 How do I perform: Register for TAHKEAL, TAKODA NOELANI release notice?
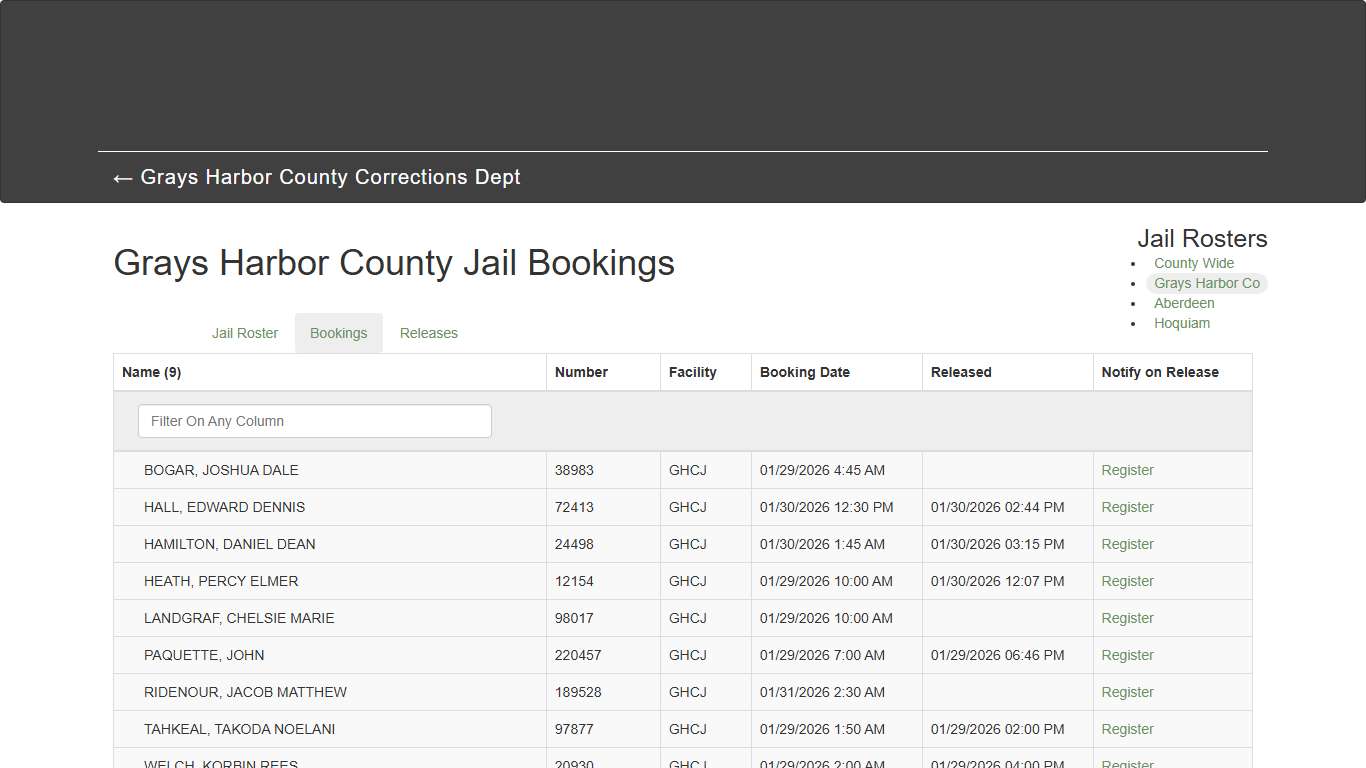click(1127, 729)
